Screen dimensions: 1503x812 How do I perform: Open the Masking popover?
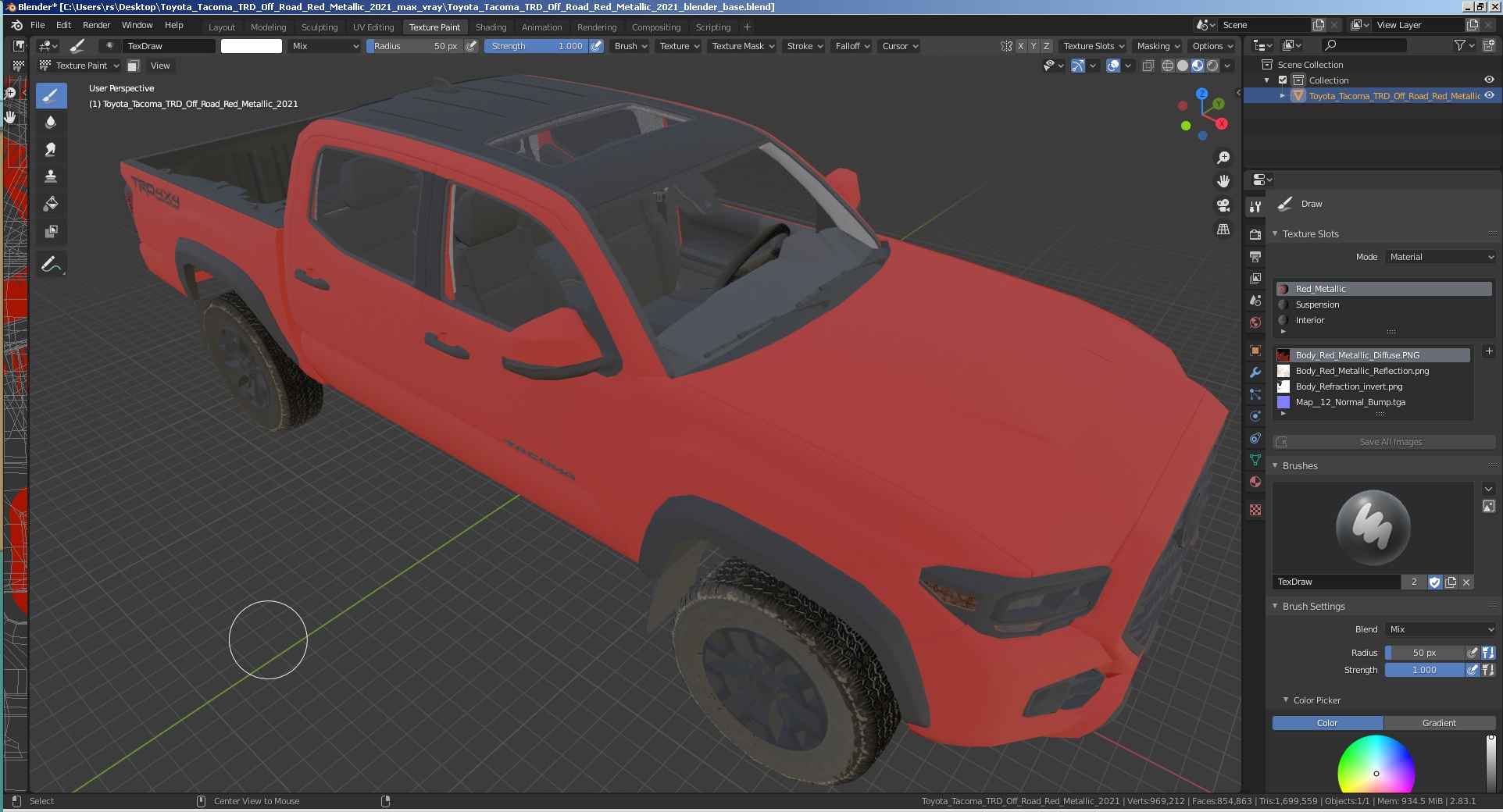point(1158,46)
